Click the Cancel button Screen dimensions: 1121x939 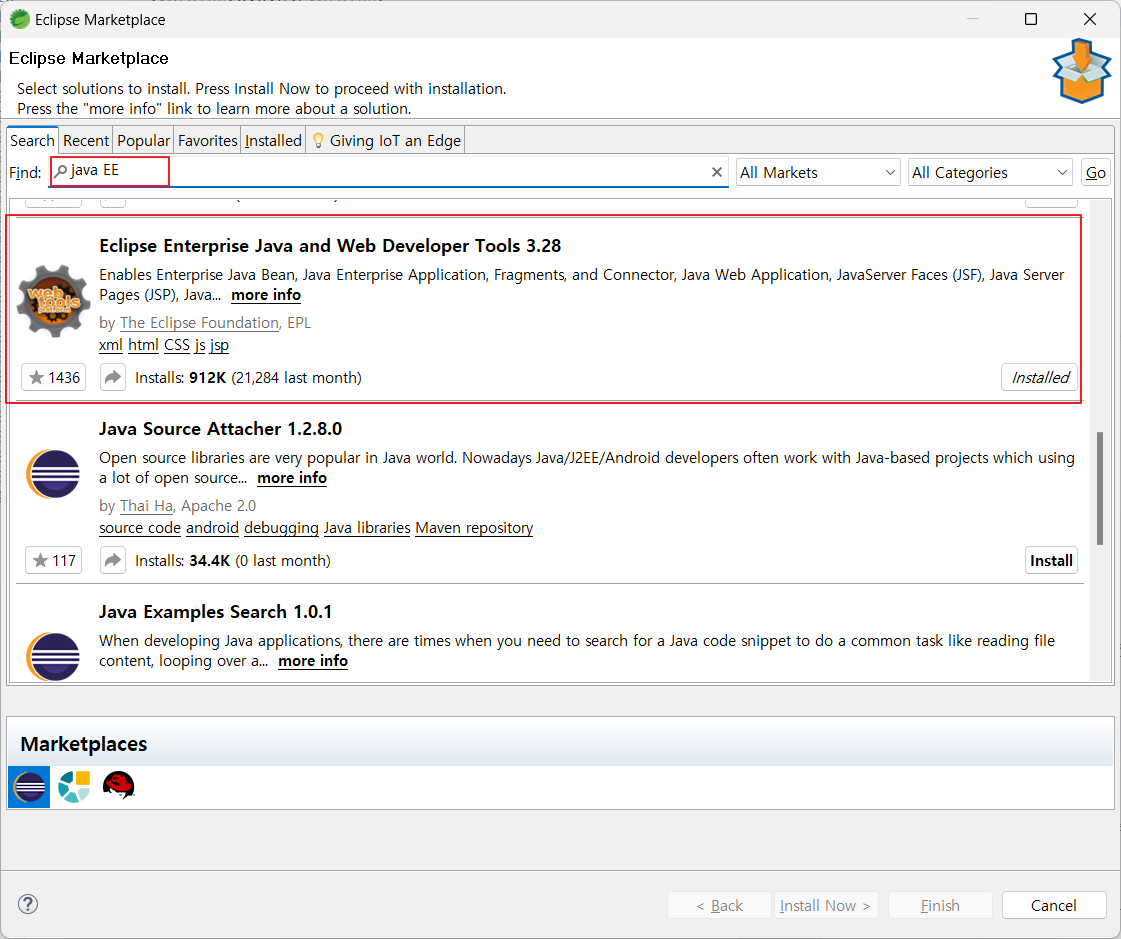click(x=1054, y=905)
